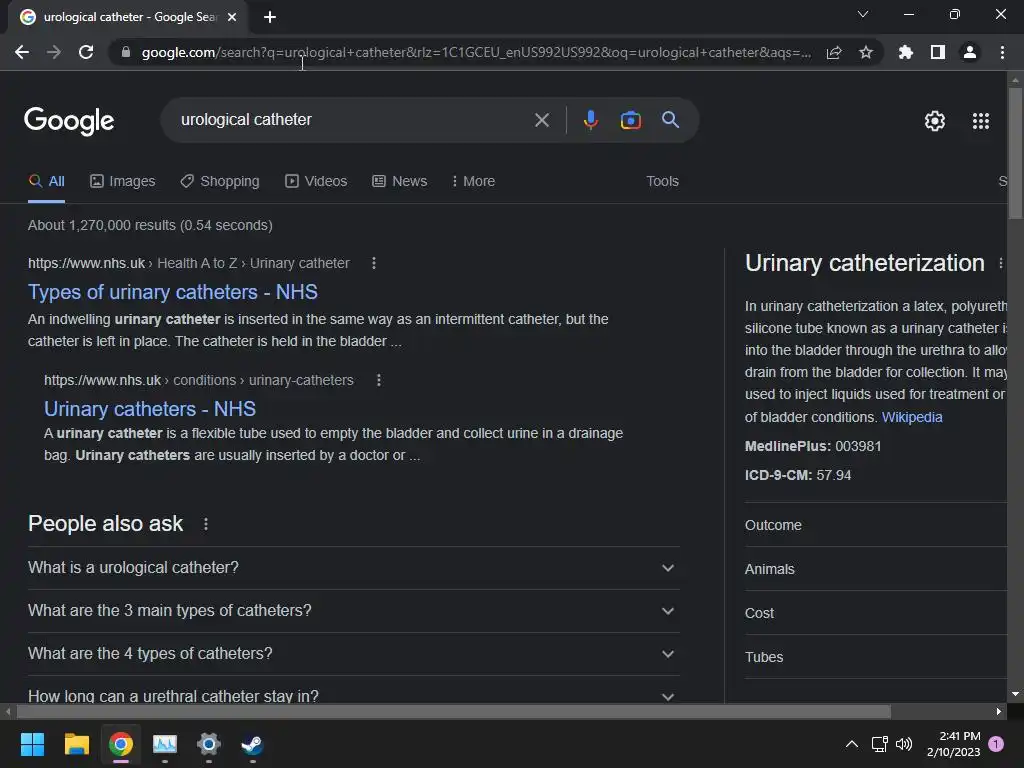Open Settings from the taskbar

click(208, 744)
